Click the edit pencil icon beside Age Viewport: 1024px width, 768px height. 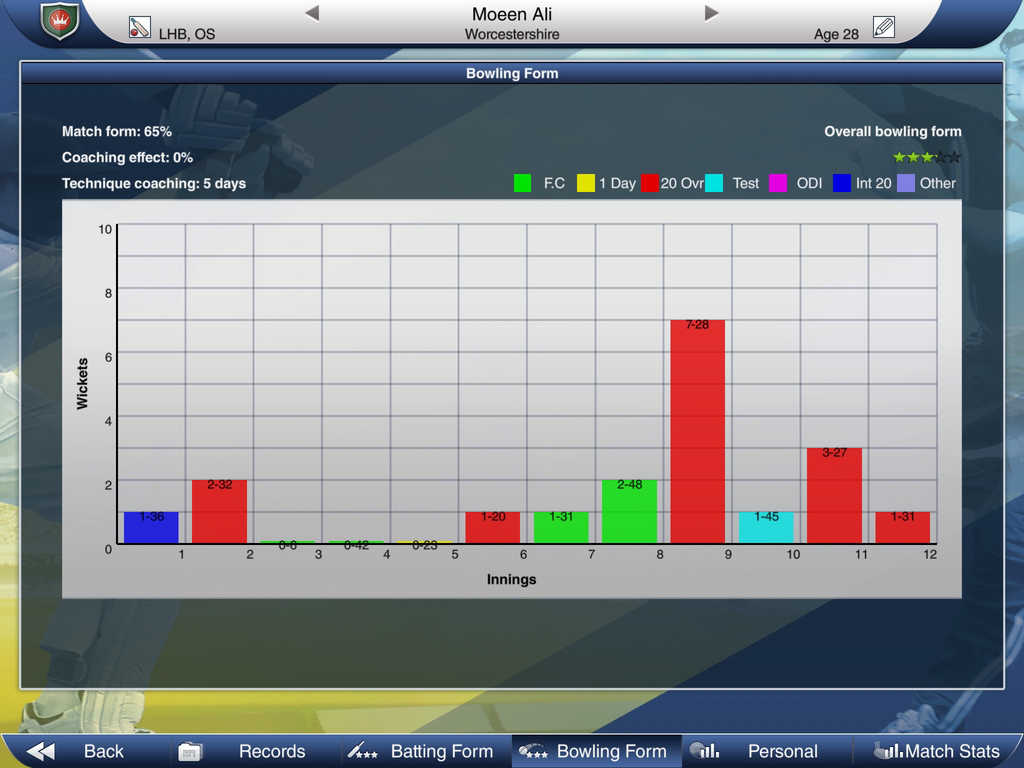[x=883, y=27]
